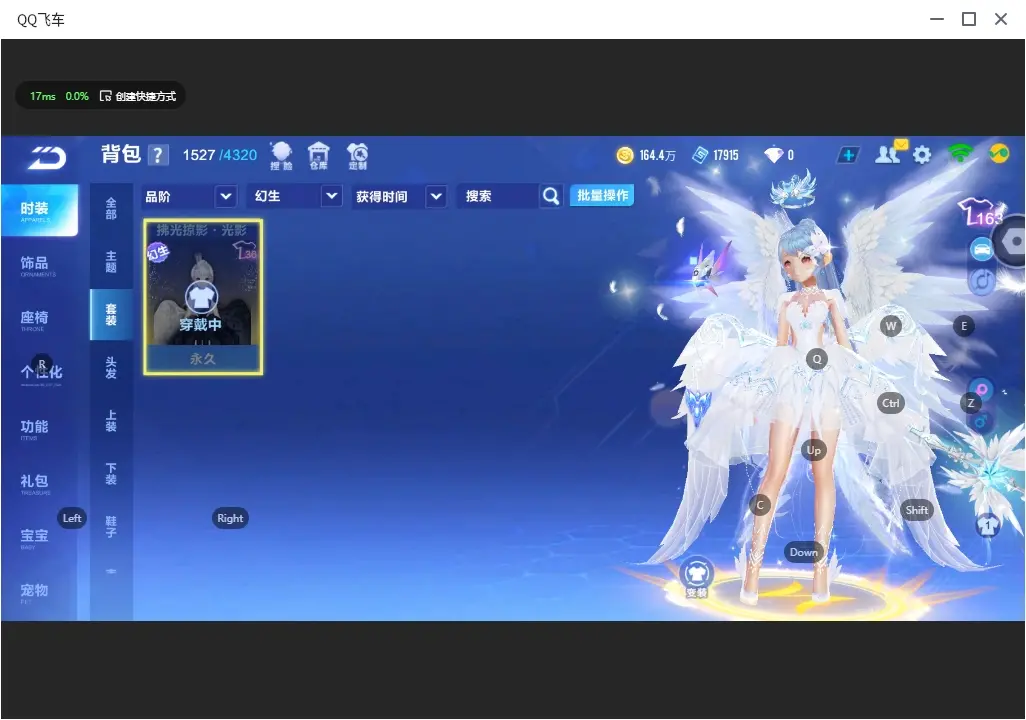Click the yellow-green round icon at top right
1026x720 pixels.
point(999,154)
